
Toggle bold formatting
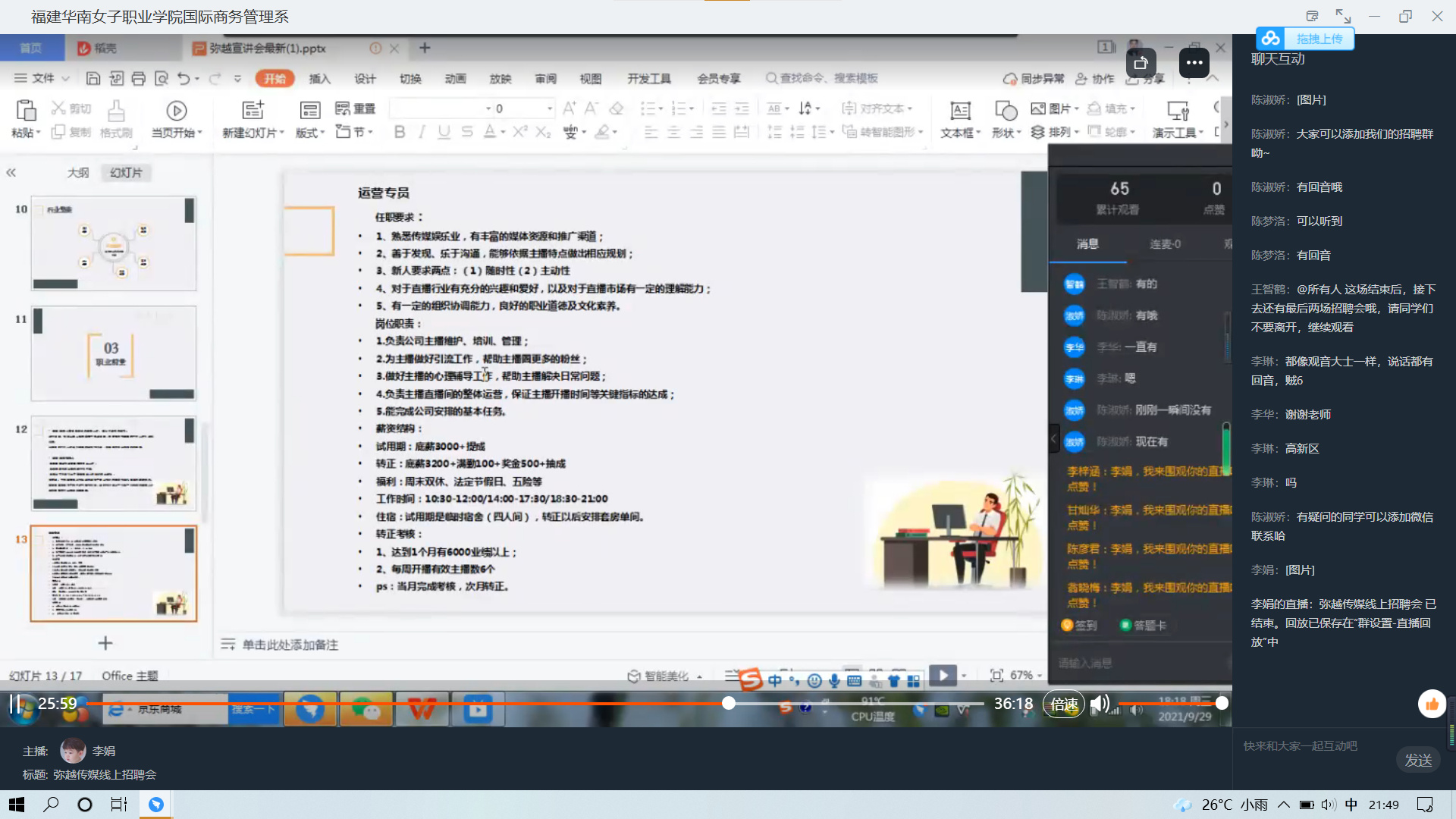tap(400, 131)
